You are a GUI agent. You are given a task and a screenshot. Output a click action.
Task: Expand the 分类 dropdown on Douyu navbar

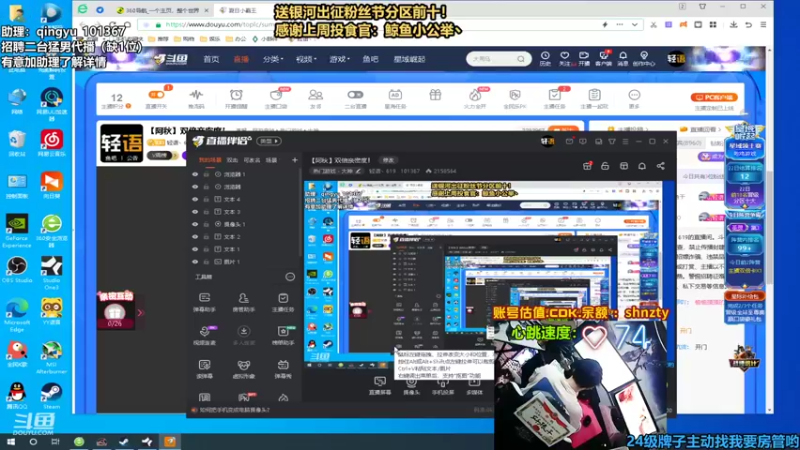[273, 59]
